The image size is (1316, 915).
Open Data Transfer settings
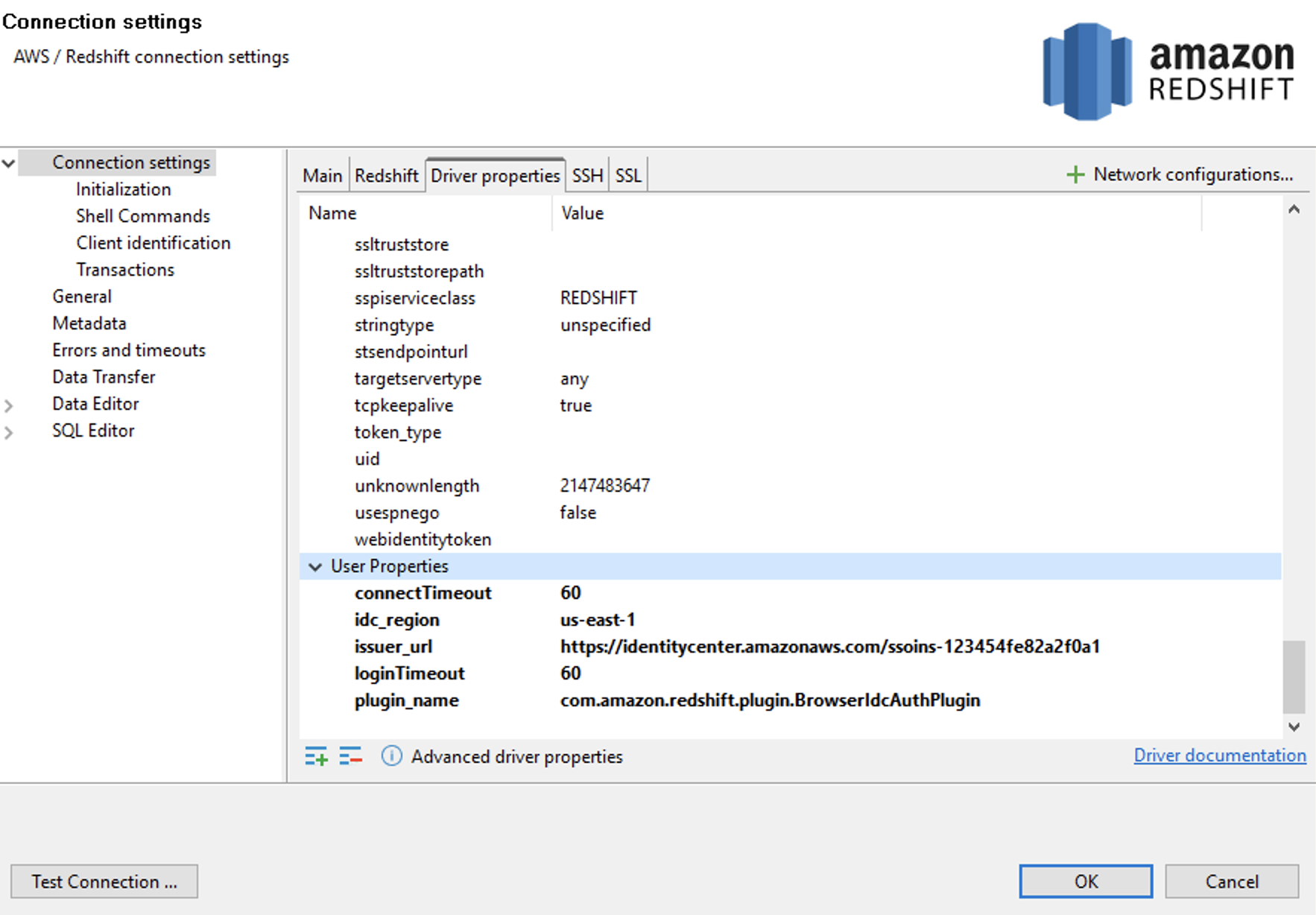coord(104,377)
